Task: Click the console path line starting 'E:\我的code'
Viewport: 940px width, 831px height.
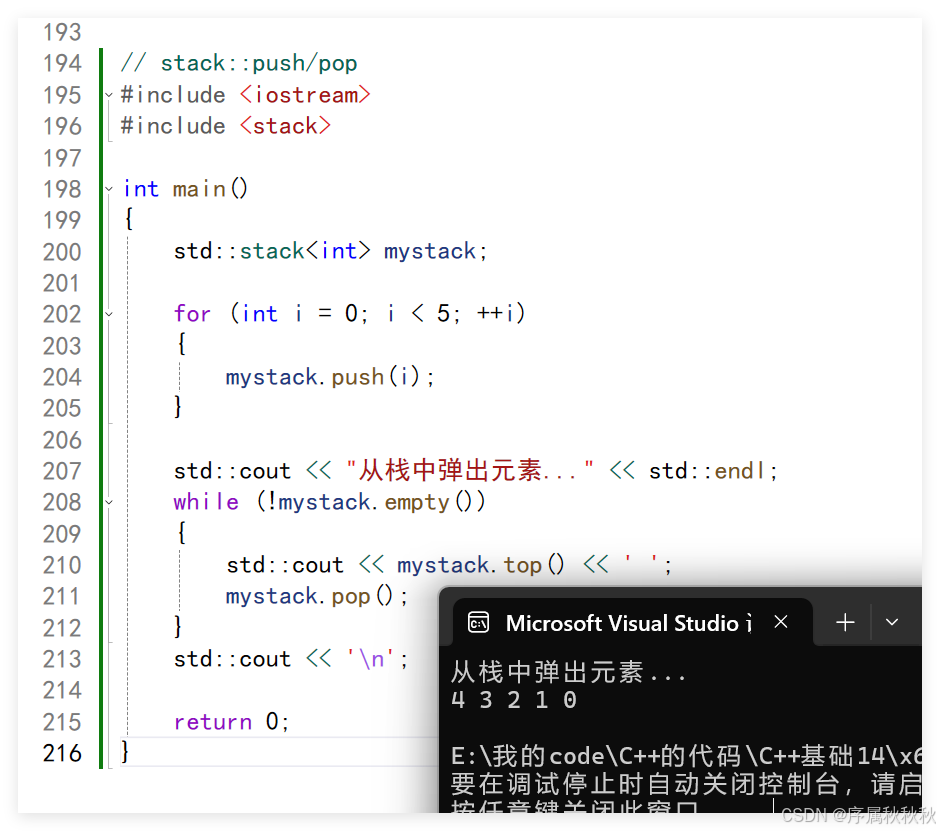Action: coord(686,756)
